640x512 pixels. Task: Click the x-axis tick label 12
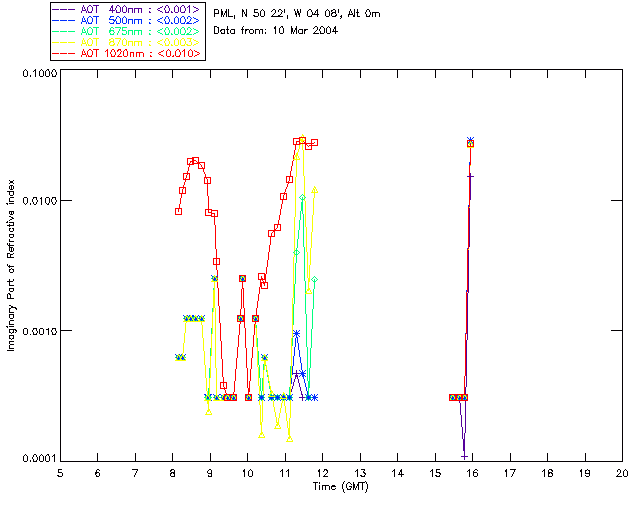pos(322,473)
